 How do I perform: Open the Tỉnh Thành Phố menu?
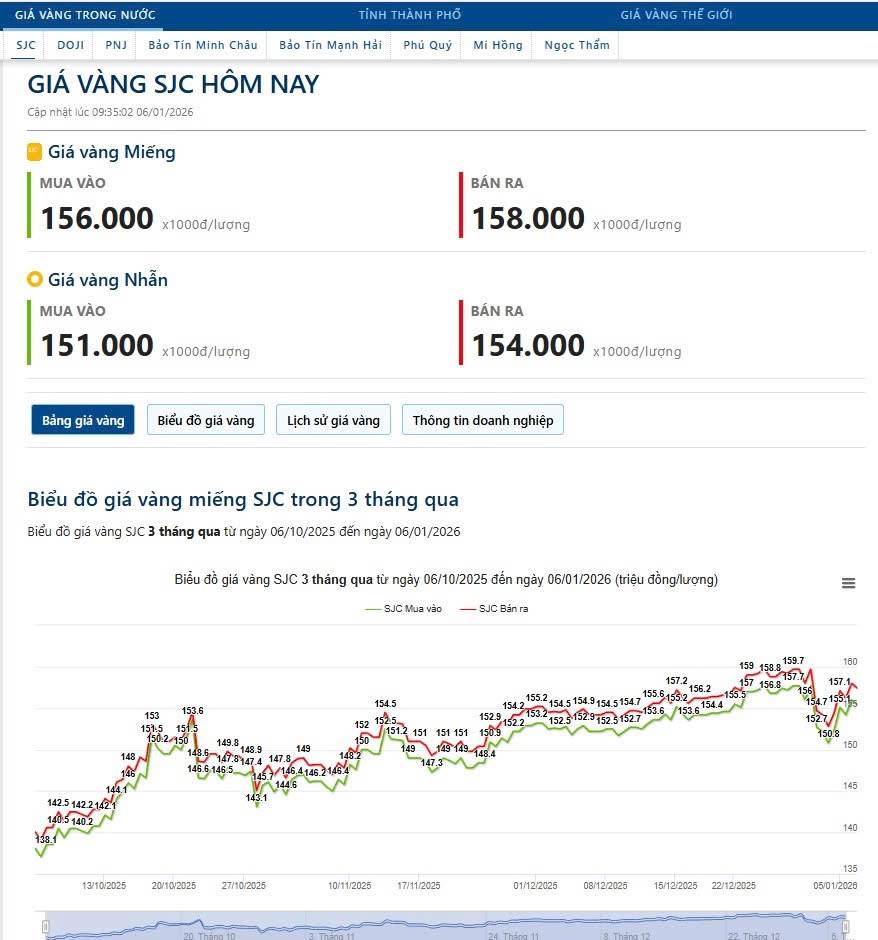click(x=410, y=15)
